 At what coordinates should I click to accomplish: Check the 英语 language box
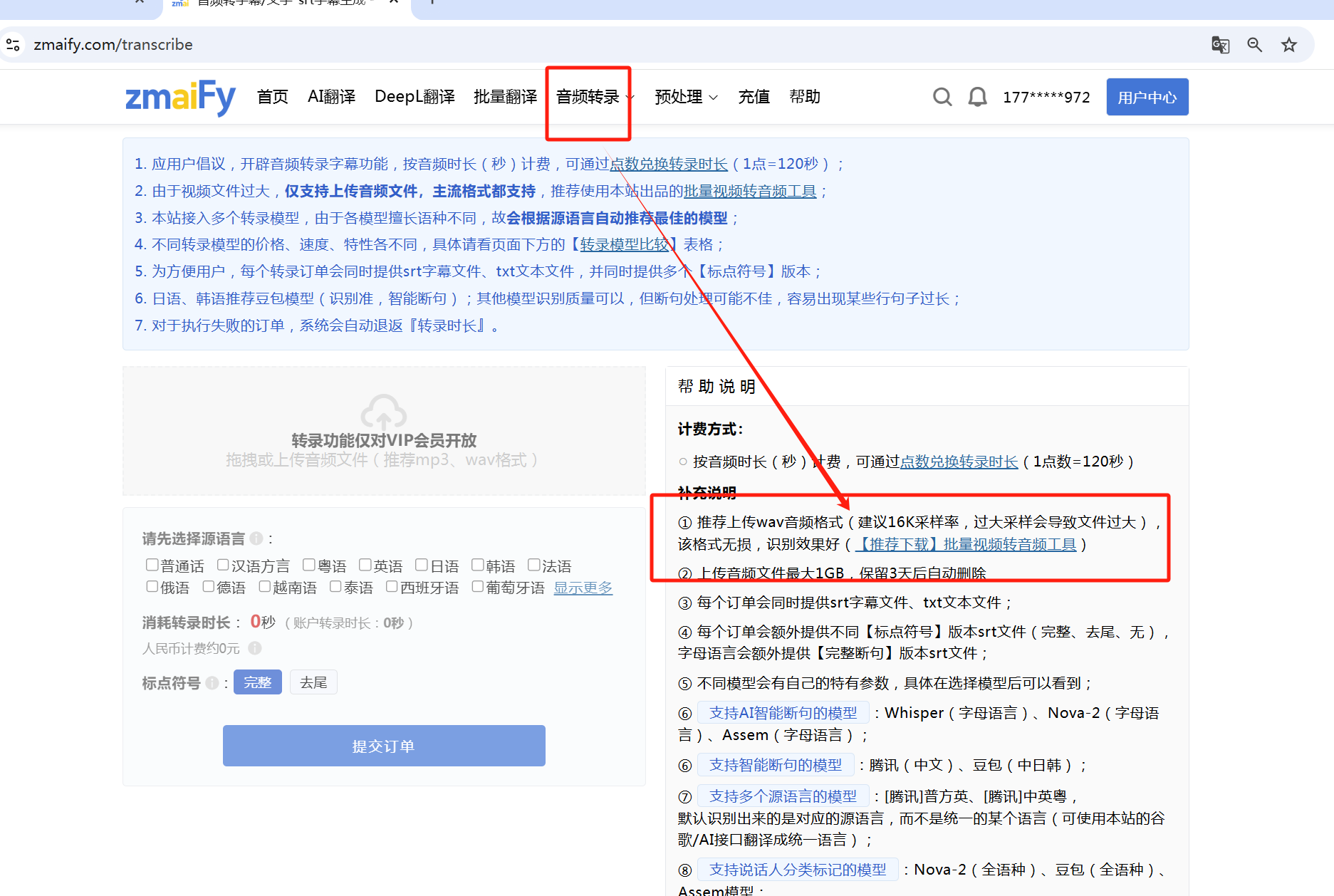click(x=365, y=565)
